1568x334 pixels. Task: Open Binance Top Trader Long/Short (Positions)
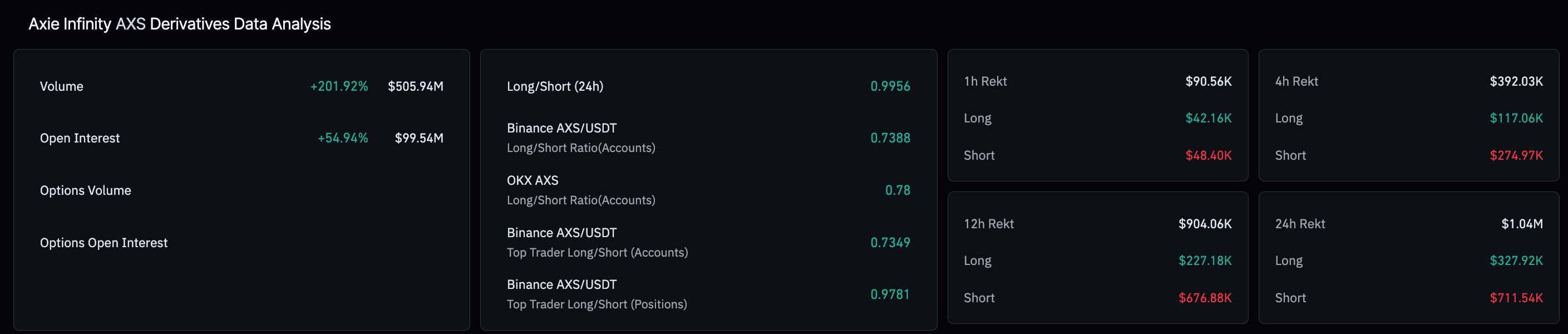click(596, 294)
